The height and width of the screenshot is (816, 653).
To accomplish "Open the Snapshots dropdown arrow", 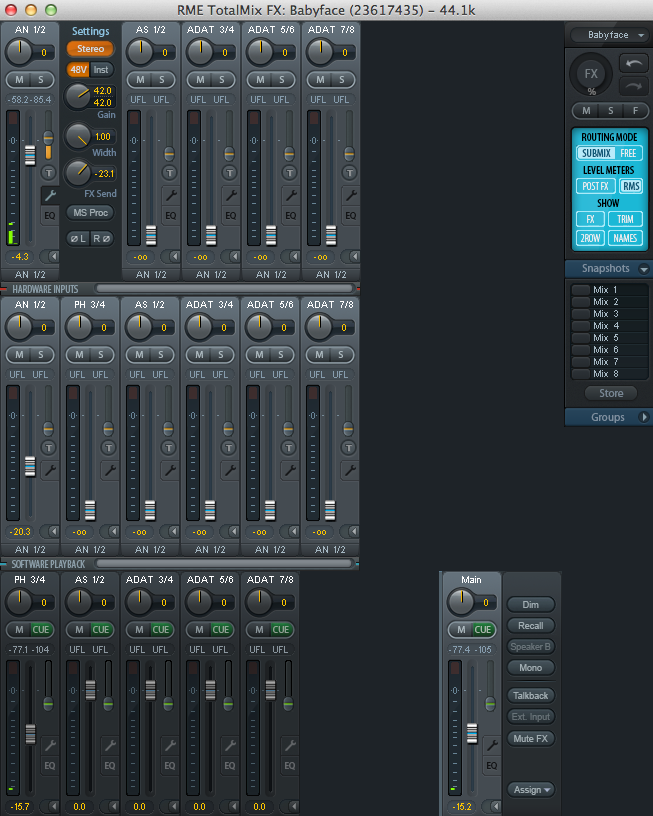I will [x=644, y=269].
